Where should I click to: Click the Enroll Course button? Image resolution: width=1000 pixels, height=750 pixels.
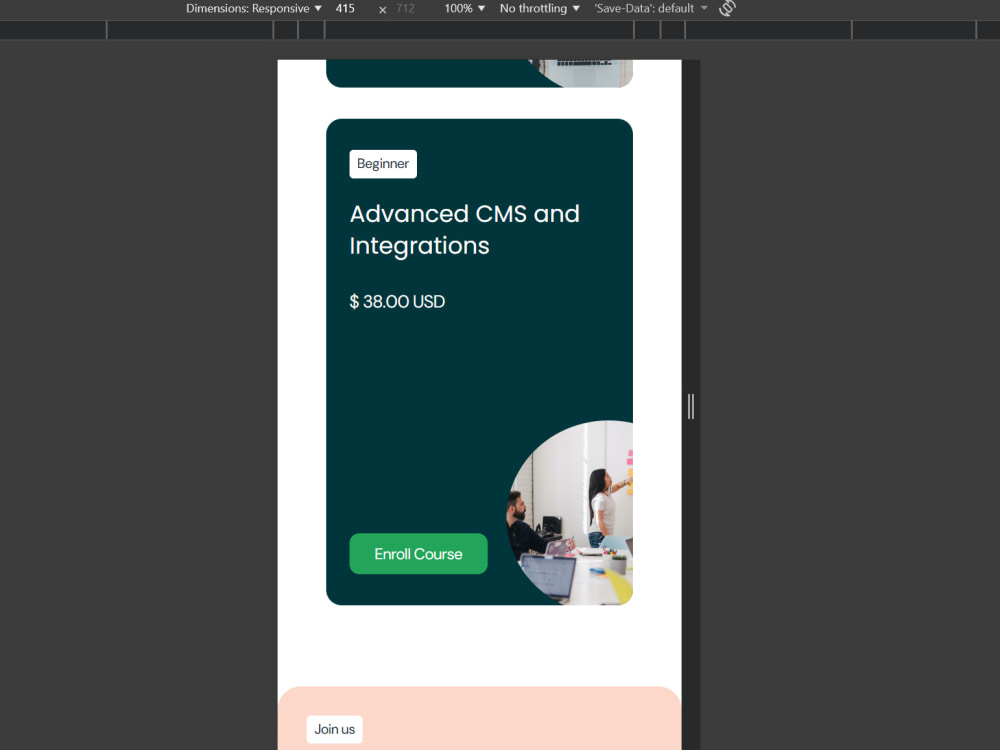tap(418, 554)
